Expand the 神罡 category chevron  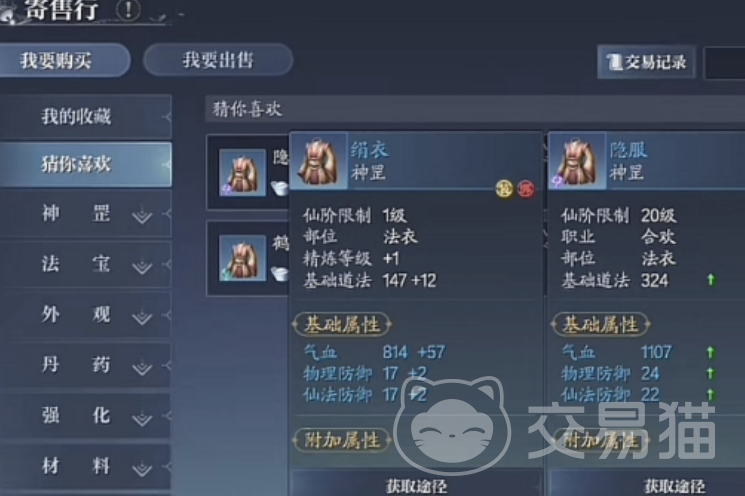(142, 215)
